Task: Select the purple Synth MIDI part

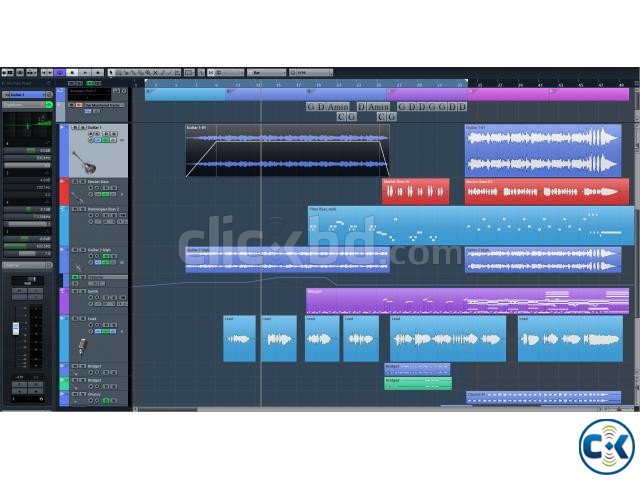Action: pos(467,301)
